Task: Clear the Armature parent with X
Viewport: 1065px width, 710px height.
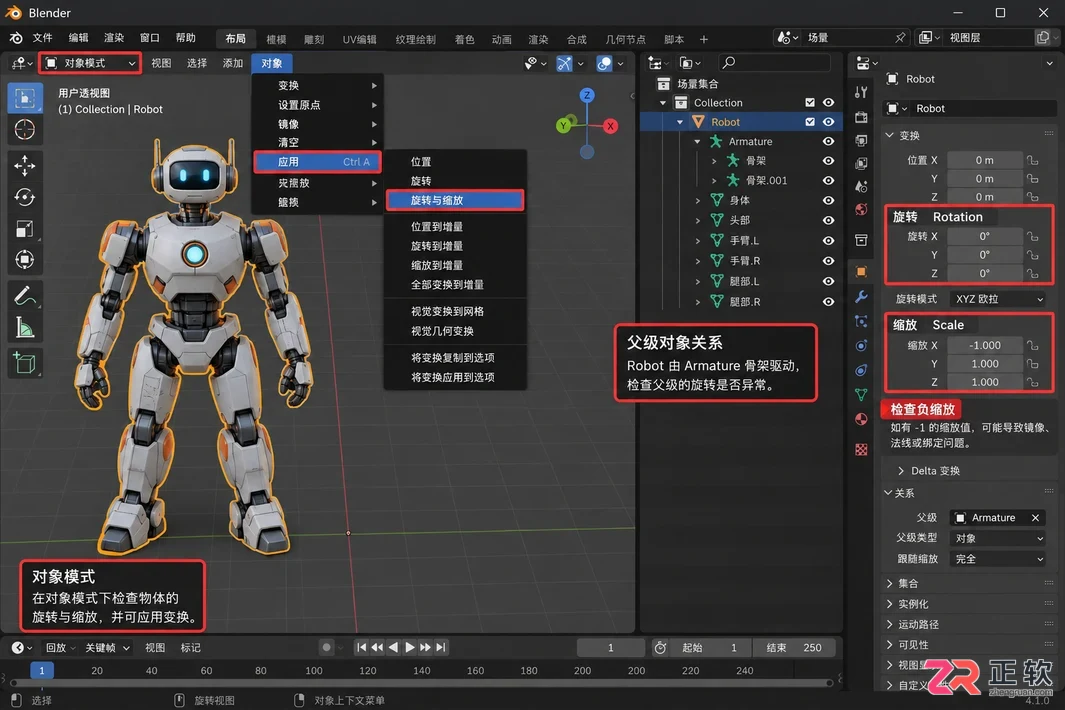Action: (x=1035, y=518)
